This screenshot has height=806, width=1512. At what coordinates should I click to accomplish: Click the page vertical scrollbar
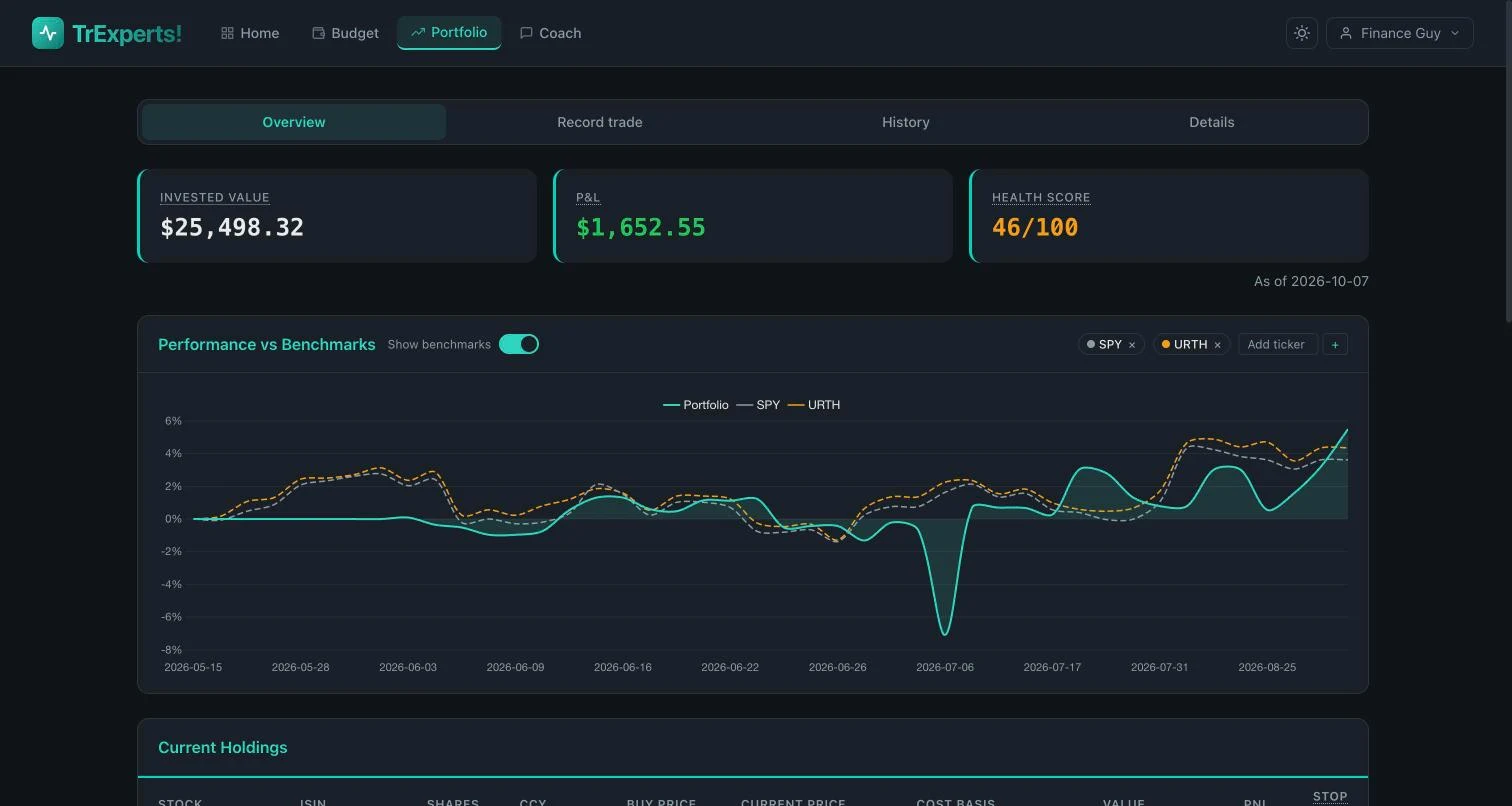(x=1508, y=160)
